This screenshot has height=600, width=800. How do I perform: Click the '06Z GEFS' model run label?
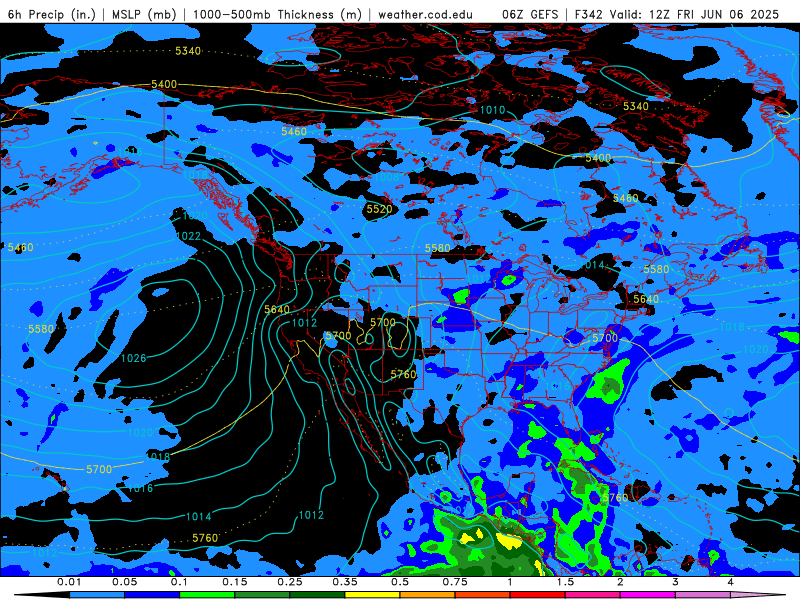[531, 14]
